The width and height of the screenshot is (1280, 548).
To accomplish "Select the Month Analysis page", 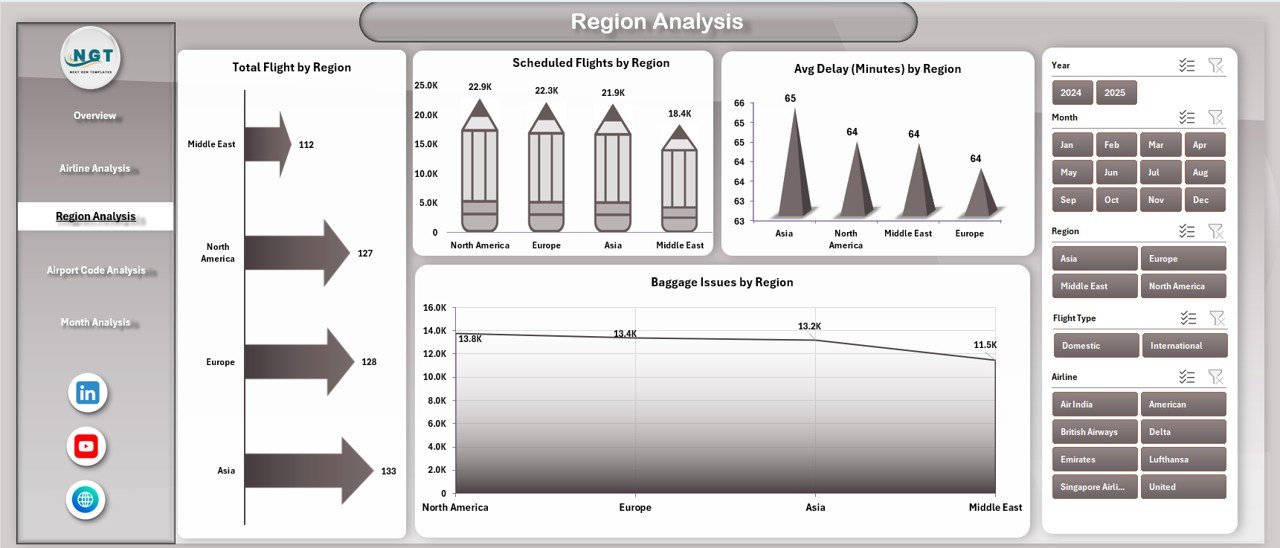I will click(x=95, y=323).
